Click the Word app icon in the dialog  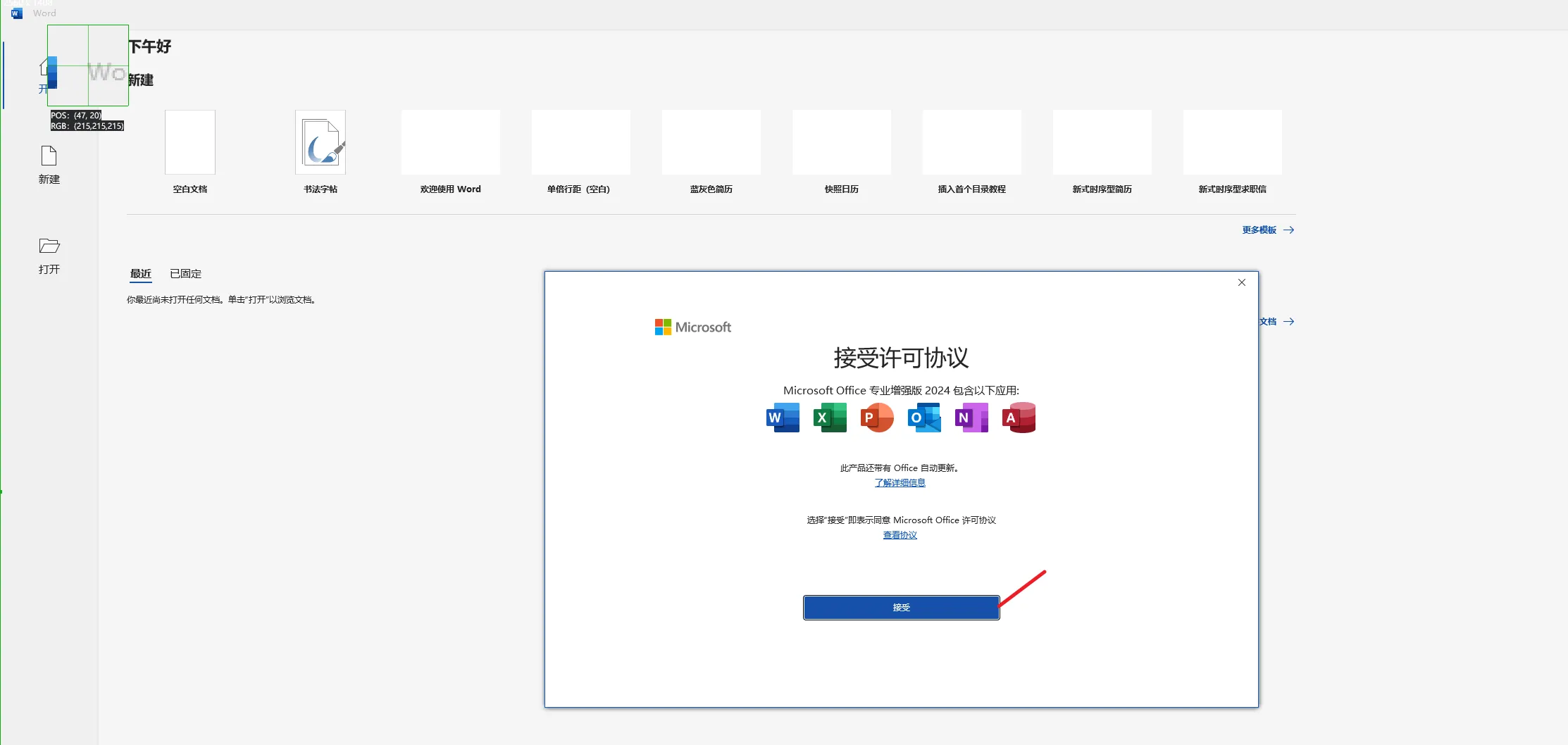pos(783,418)
